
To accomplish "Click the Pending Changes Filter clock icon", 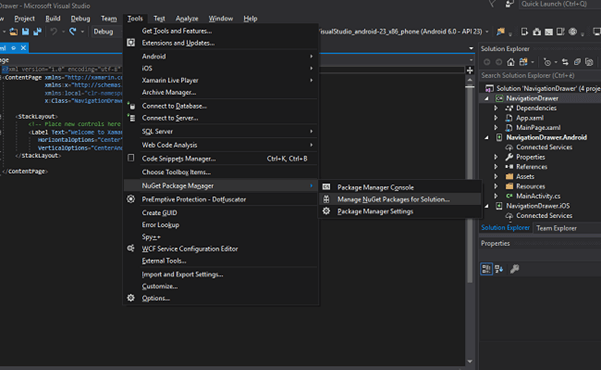I will tap(547, 62).
